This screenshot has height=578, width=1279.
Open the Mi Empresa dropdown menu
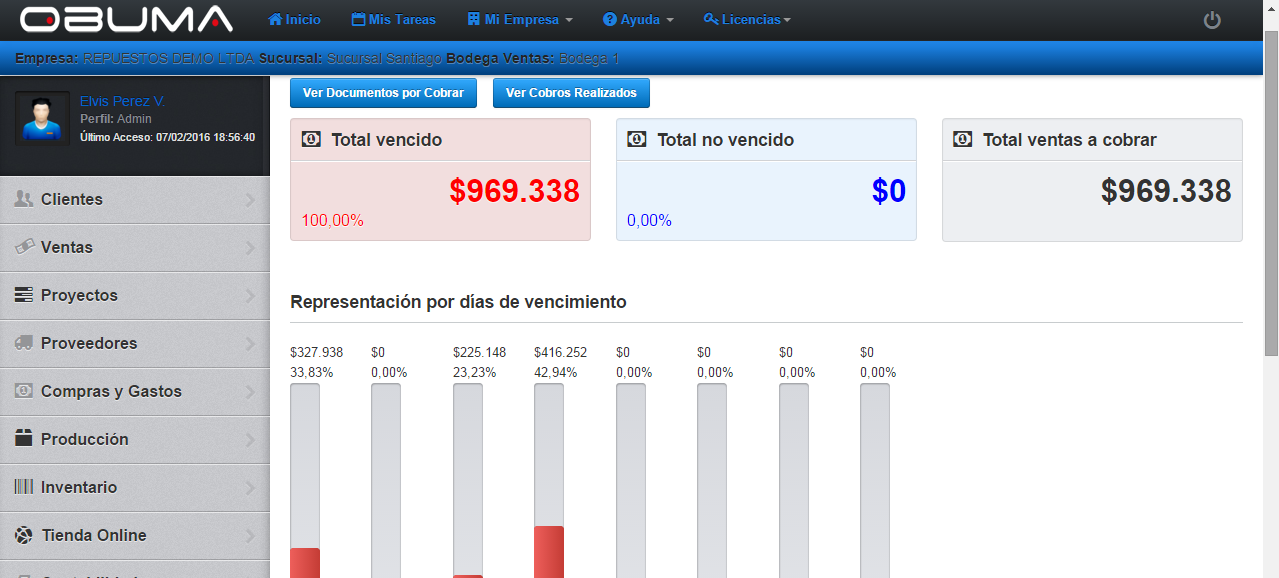click(519, 20)
